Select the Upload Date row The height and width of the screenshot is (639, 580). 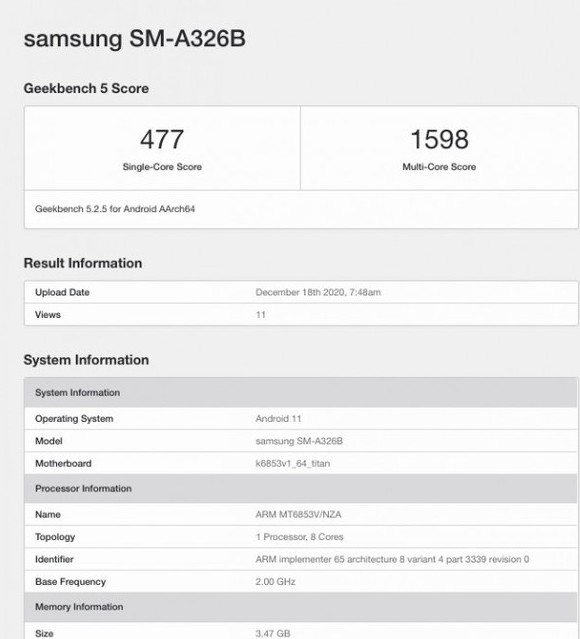(301, 292)
